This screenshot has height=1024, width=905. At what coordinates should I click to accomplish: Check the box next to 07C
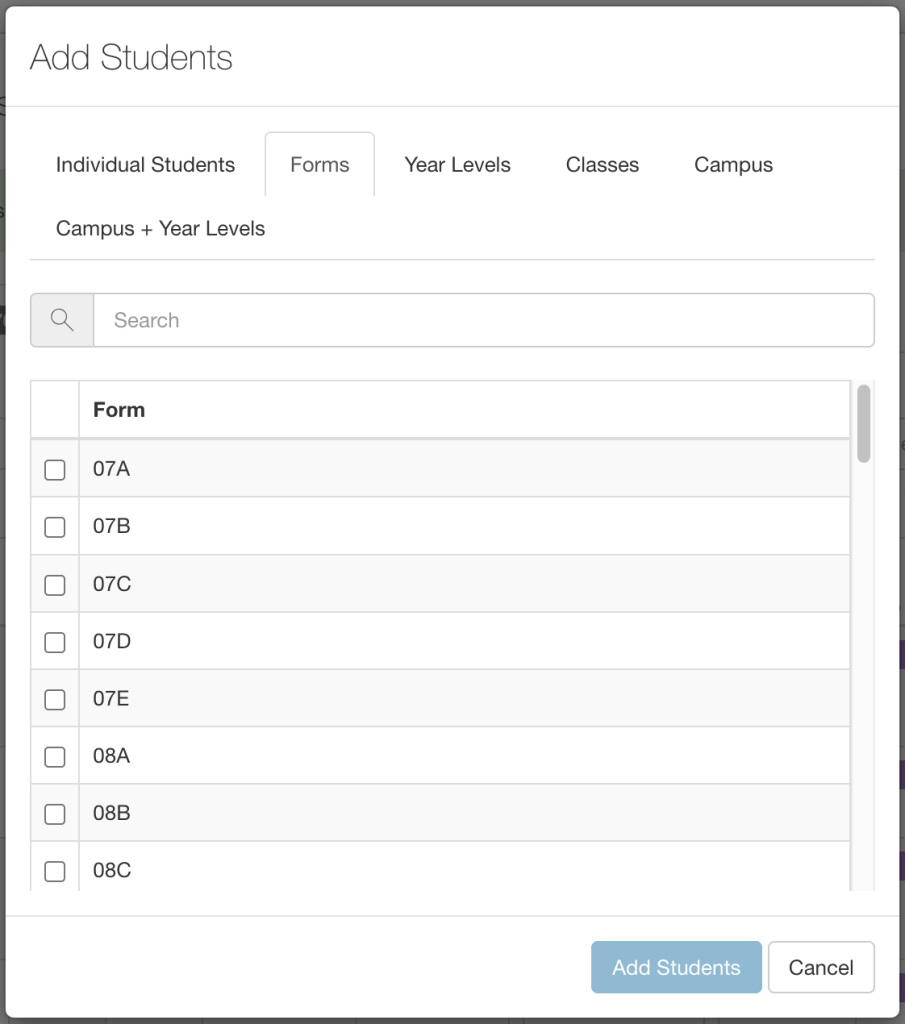(x=55, y=584)
